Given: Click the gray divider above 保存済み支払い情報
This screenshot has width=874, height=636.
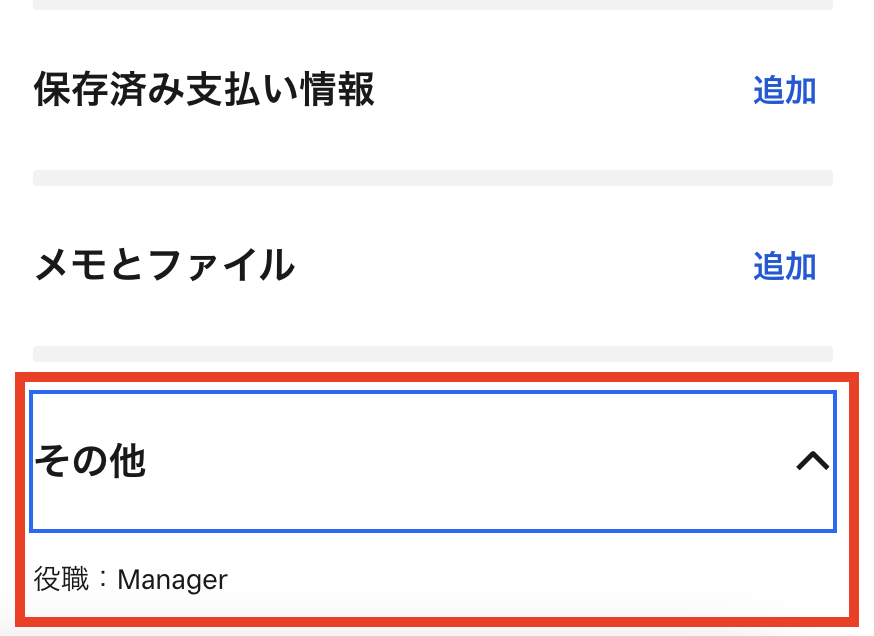Looking at the screenshot, I should [x=432, y=5].
